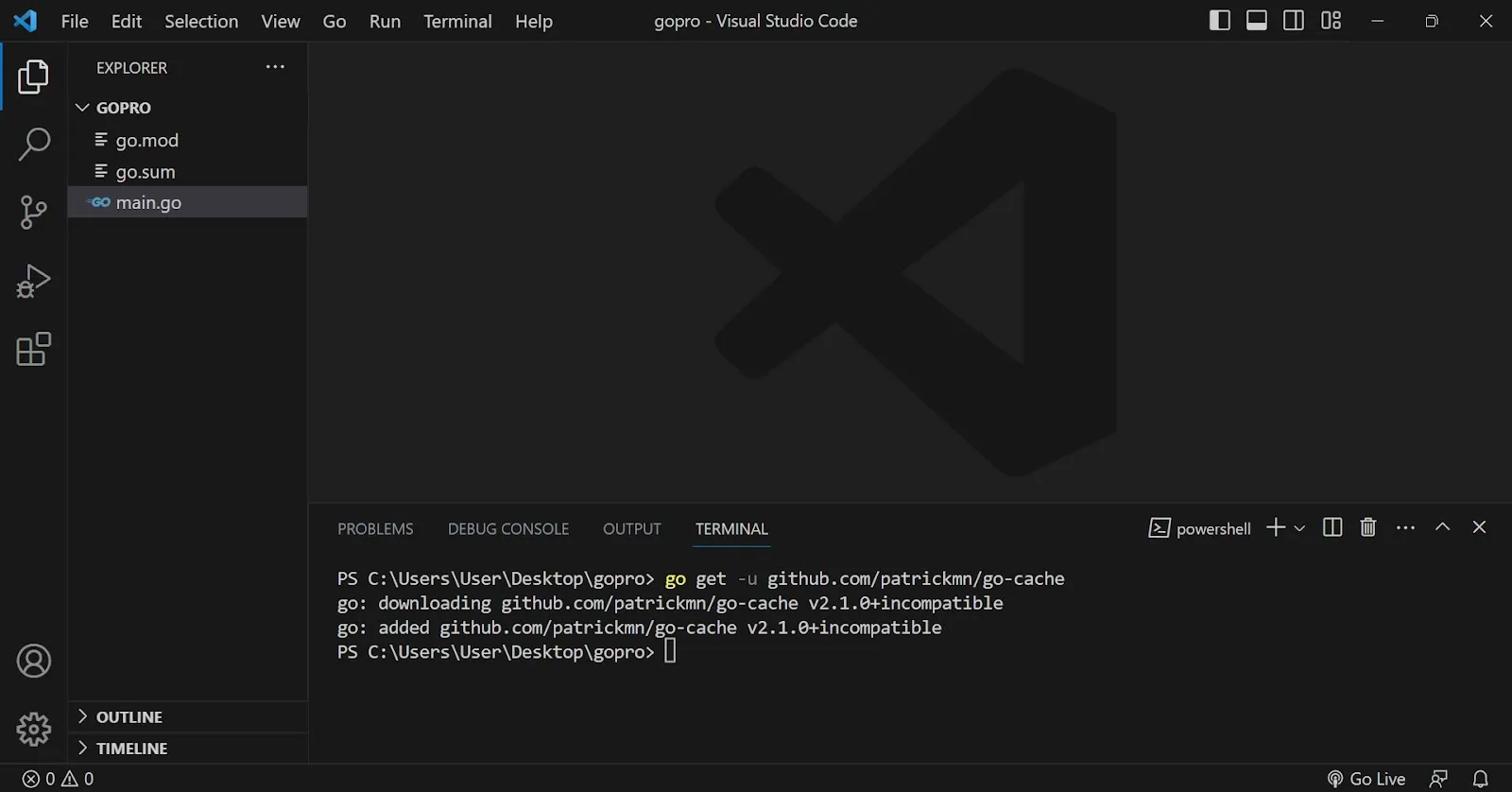
Task: Switch to the OUTPUT tab
Action: click(632, 528)
